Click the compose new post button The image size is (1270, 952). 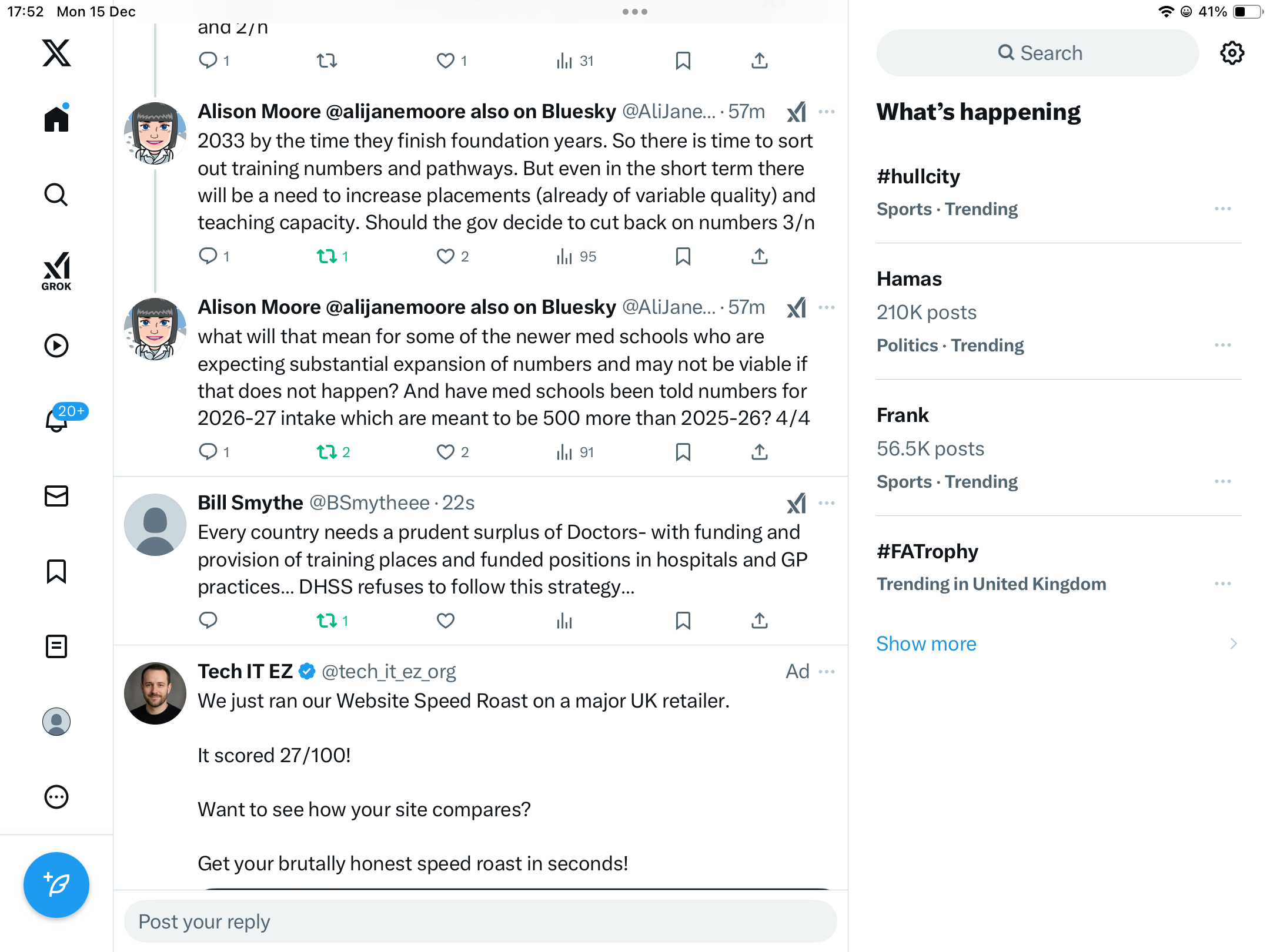[x=56, y=884]
